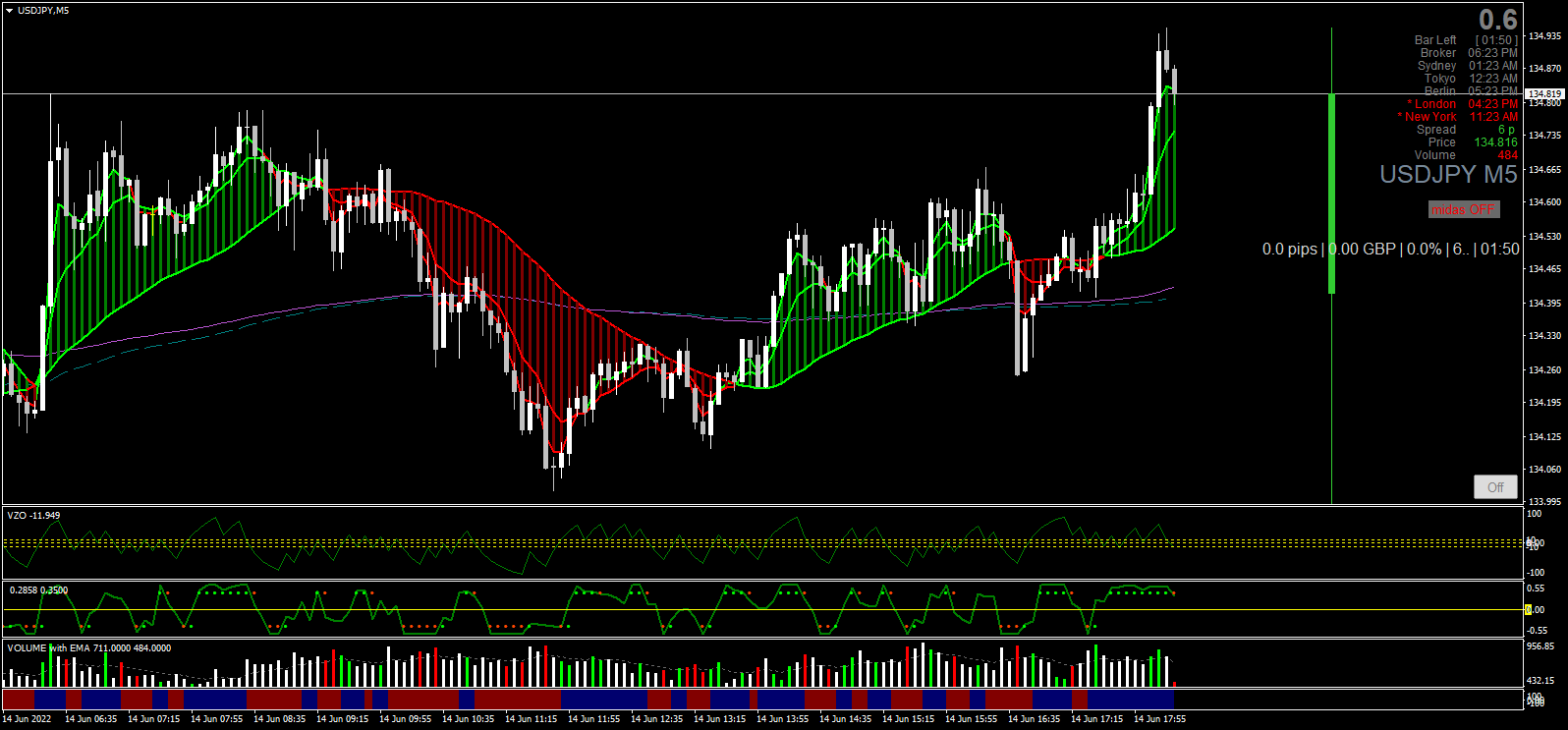Click the red Volume value 484
Image resolution: width=1568 pixels, height=730 pixels.
1508,155
